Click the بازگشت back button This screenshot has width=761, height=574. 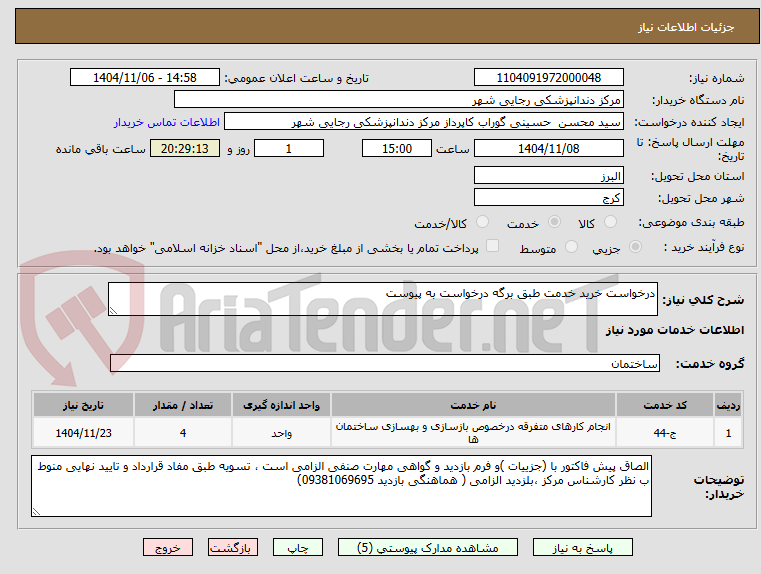[x=232, y=547]
